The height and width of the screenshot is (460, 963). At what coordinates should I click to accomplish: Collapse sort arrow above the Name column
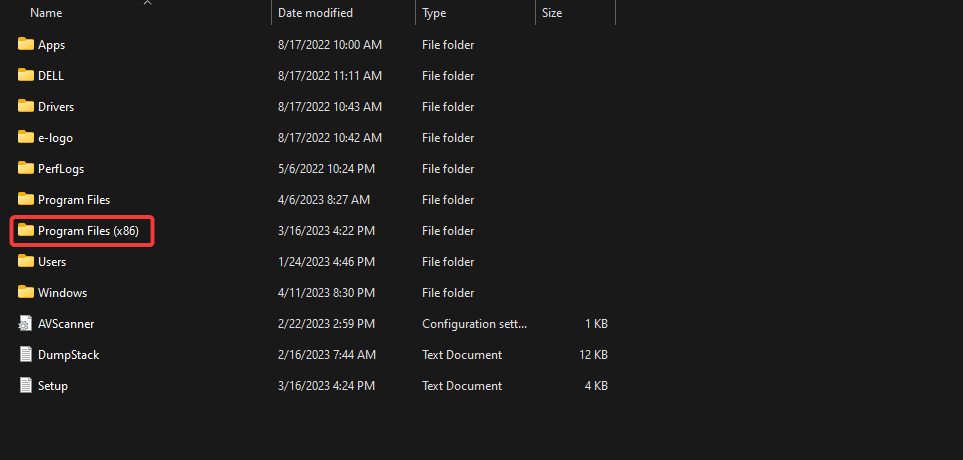pyautogui.click(x=148, y=3)
